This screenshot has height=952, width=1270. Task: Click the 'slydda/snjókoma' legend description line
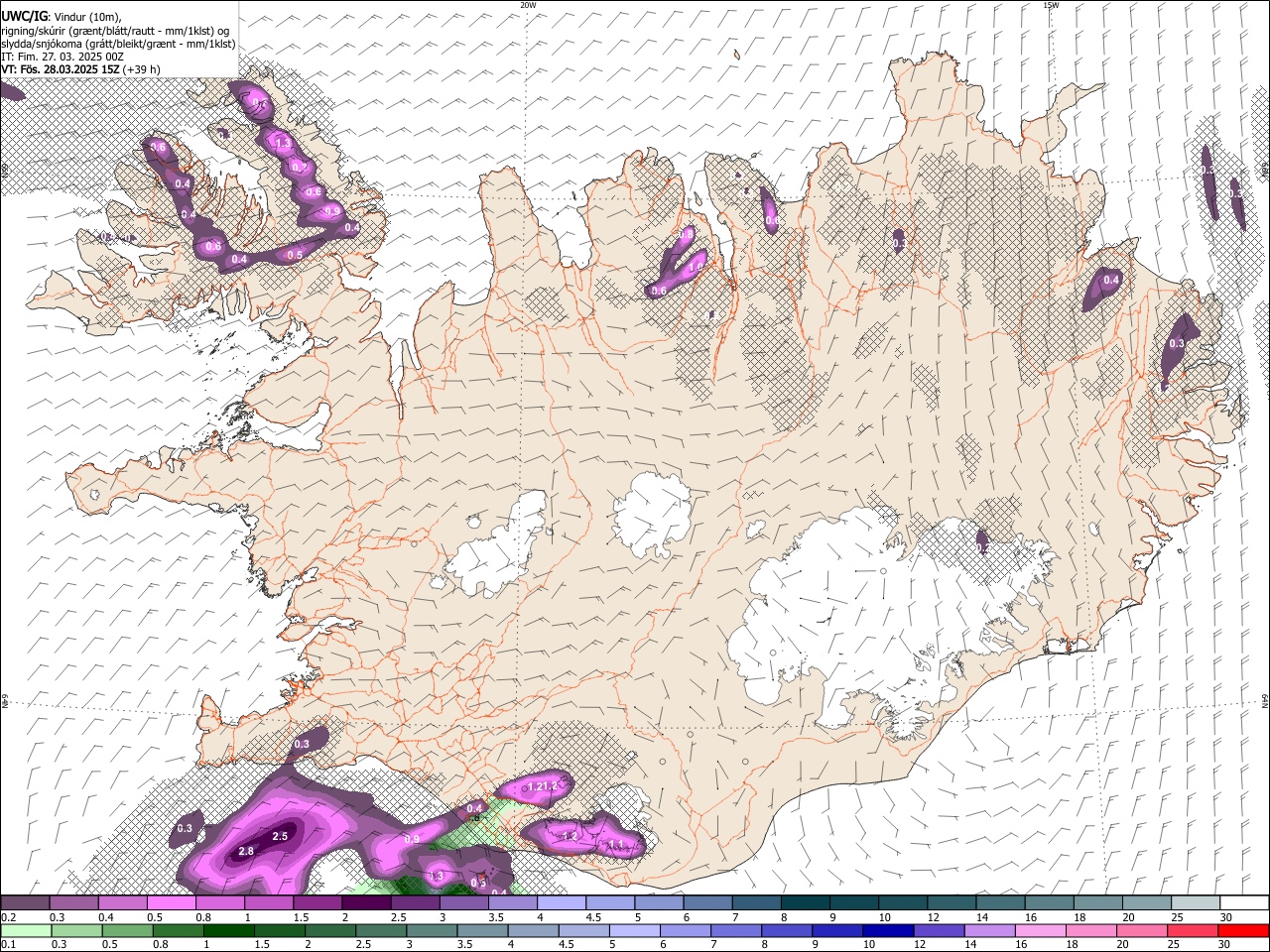118,44
